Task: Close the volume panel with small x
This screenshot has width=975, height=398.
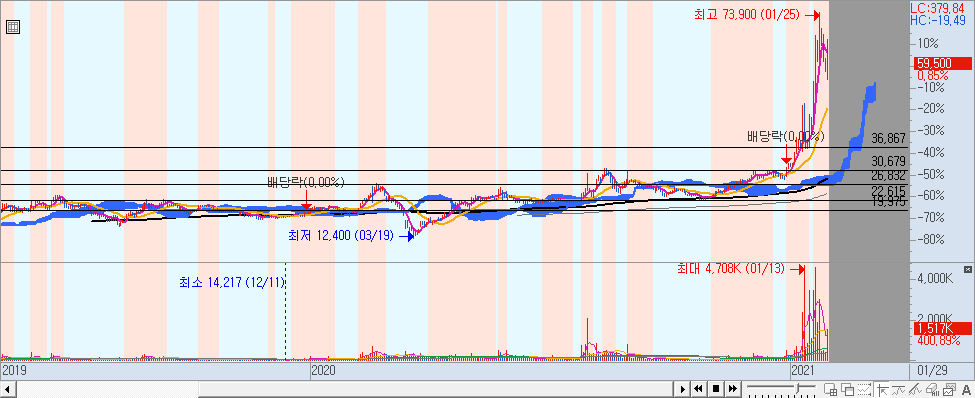Action: (968, 269)
